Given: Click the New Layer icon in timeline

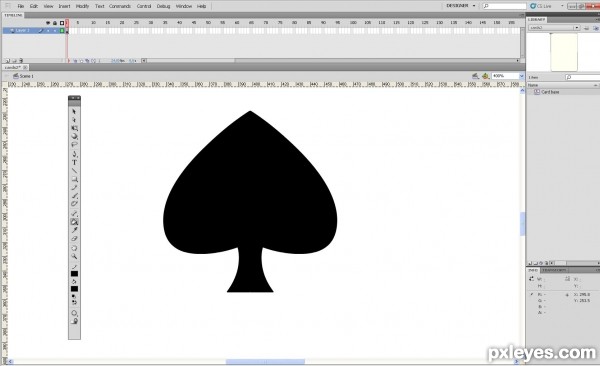Looking at the screenshot, I should point(7,60).
